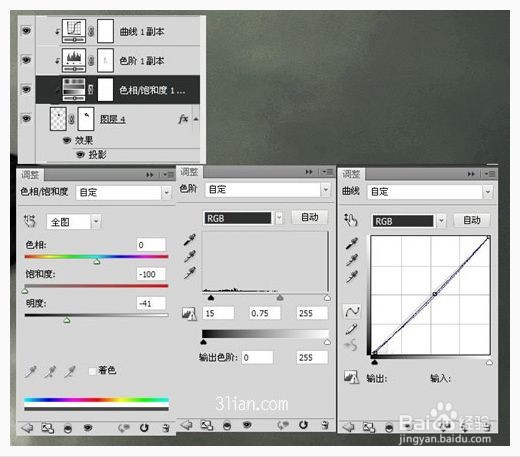Select the draw curve pencil tool
The height and width of the screenshot is (457, 520).
351,329
